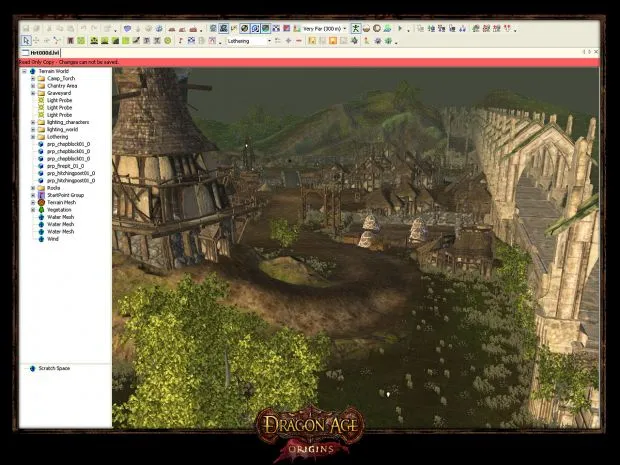Viewport: 620px width, 465px height.
Task: Toggle the character figure button beside view distance
Action: 355,28
